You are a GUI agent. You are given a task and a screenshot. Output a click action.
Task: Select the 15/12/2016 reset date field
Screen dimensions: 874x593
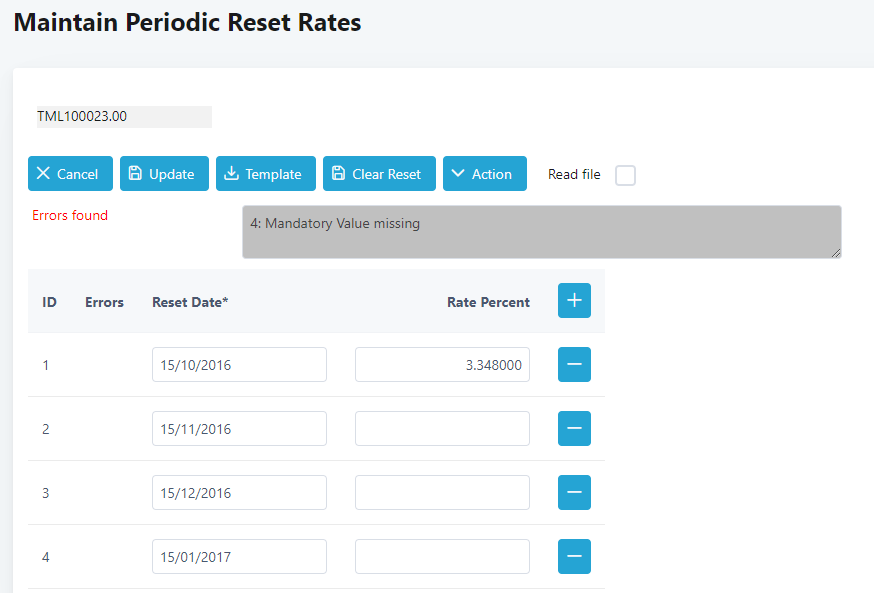point(239,493)
